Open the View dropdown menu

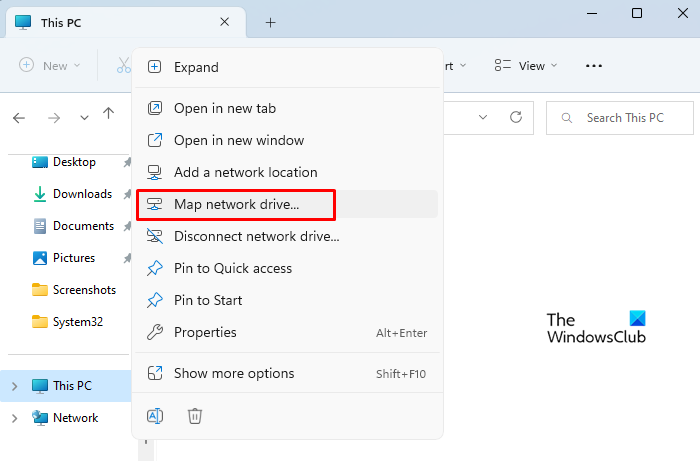tap(526, 66)
